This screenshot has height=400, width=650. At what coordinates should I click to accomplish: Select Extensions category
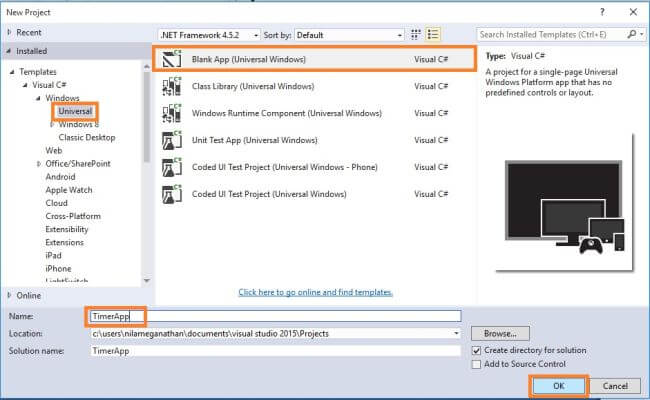[x=64, y=242]
